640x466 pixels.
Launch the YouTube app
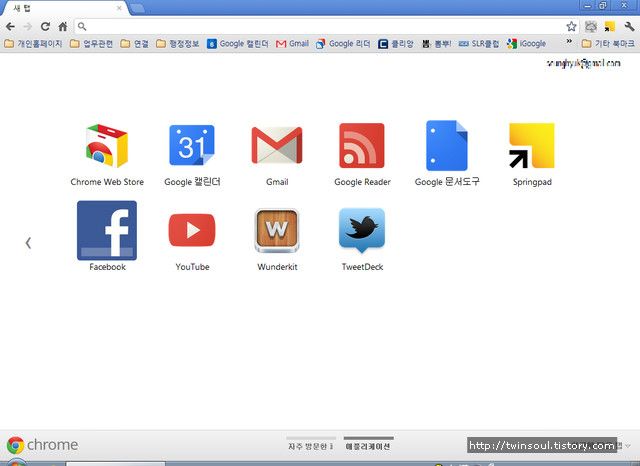192,230
